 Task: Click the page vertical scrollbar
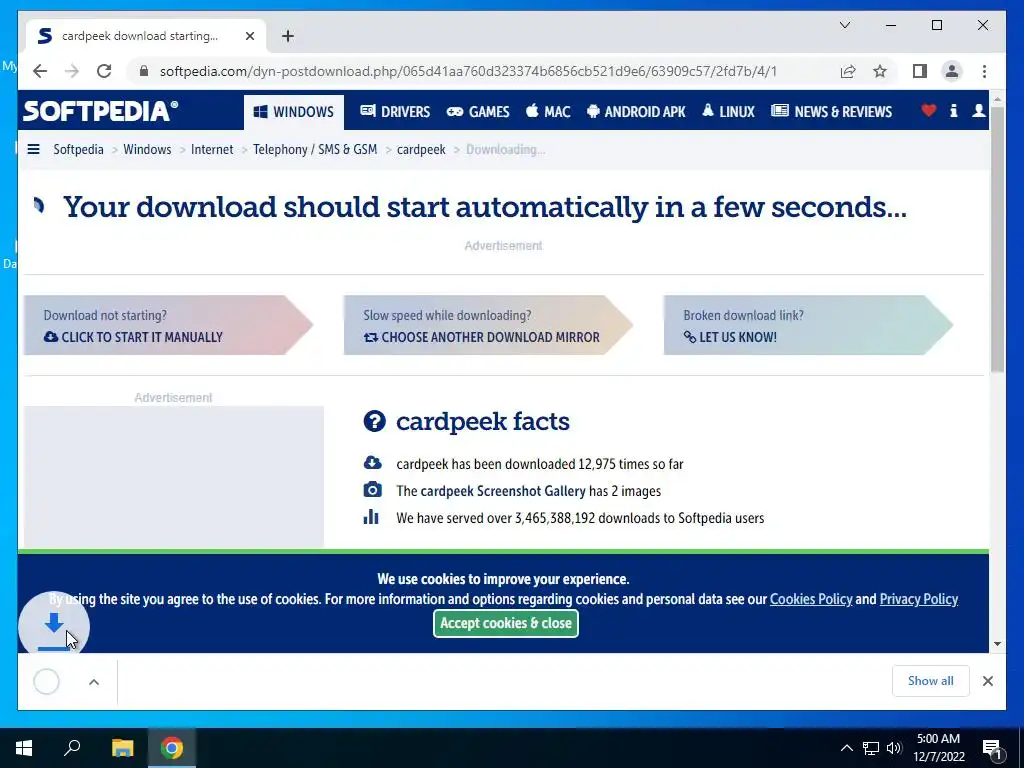pyautogui.click(x=997, y=239)
